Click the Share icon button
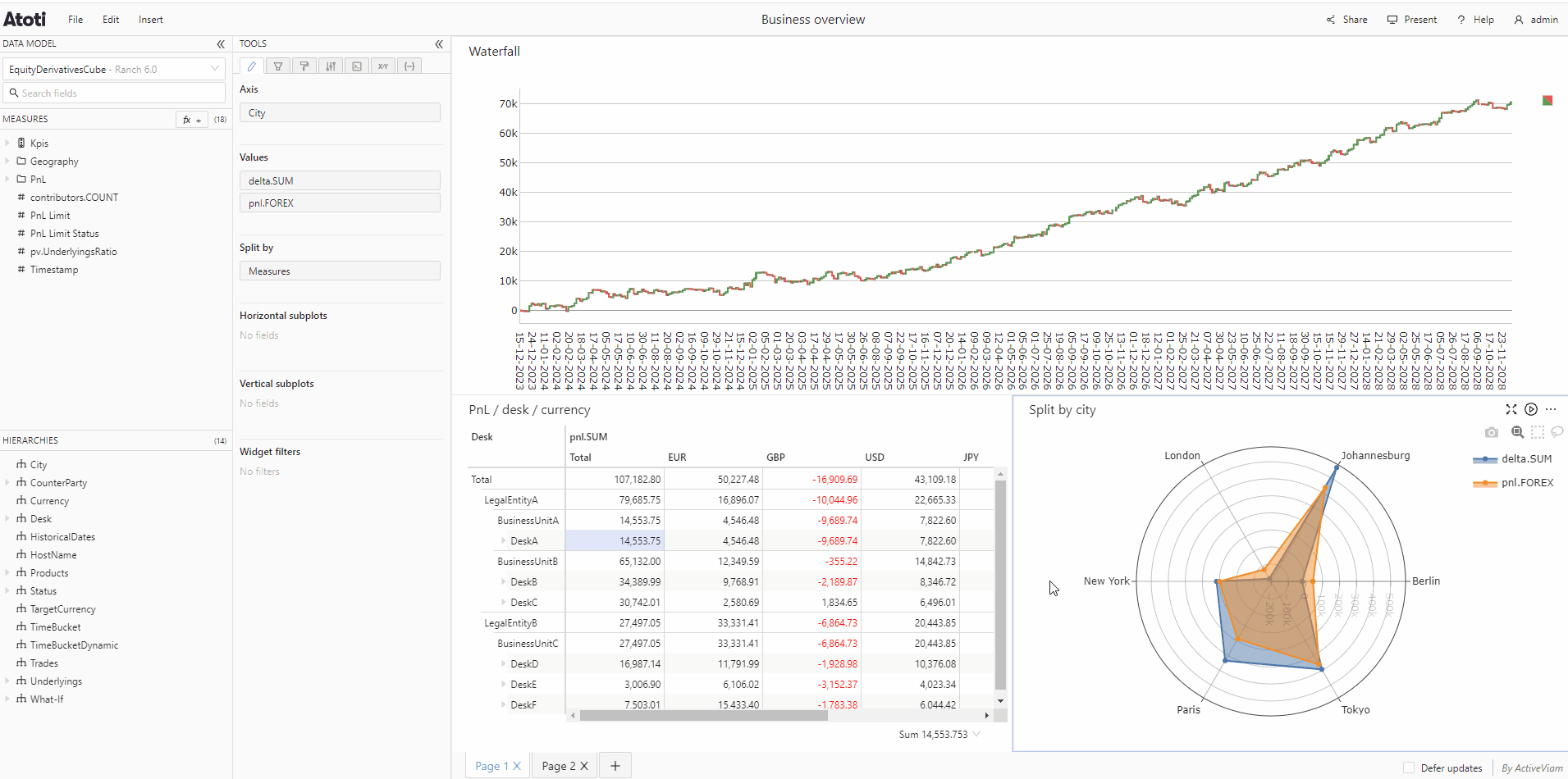Screen dimensions: 1568x779 (1346, 20)
